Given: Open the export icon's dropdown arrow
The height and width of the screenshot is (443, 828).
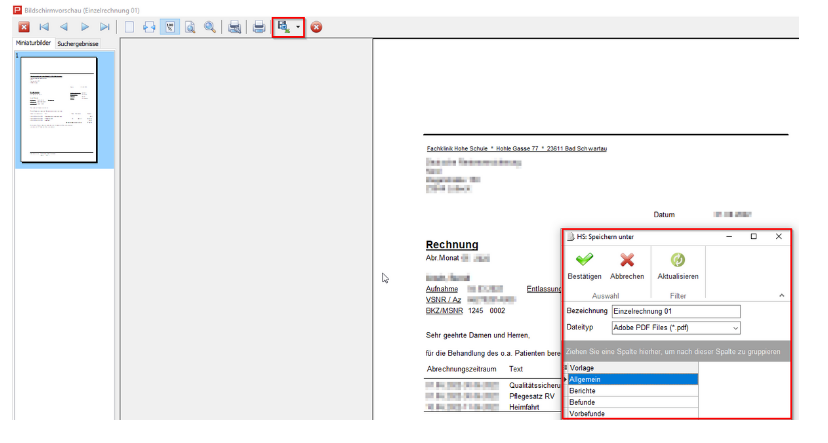Looking at the screenshot, I should [298, 27].
